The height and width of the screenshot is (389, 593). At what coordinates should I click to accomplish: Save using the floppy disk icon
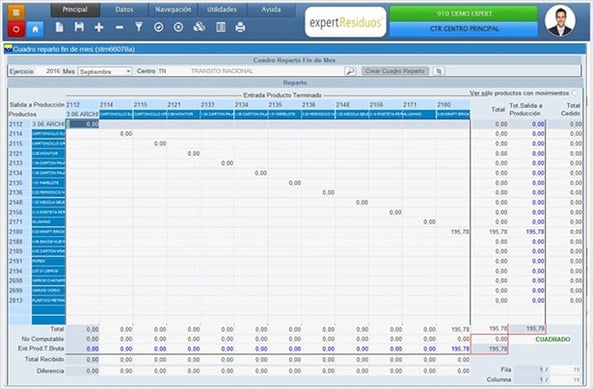pyautogui.click(x=79, y=27)
